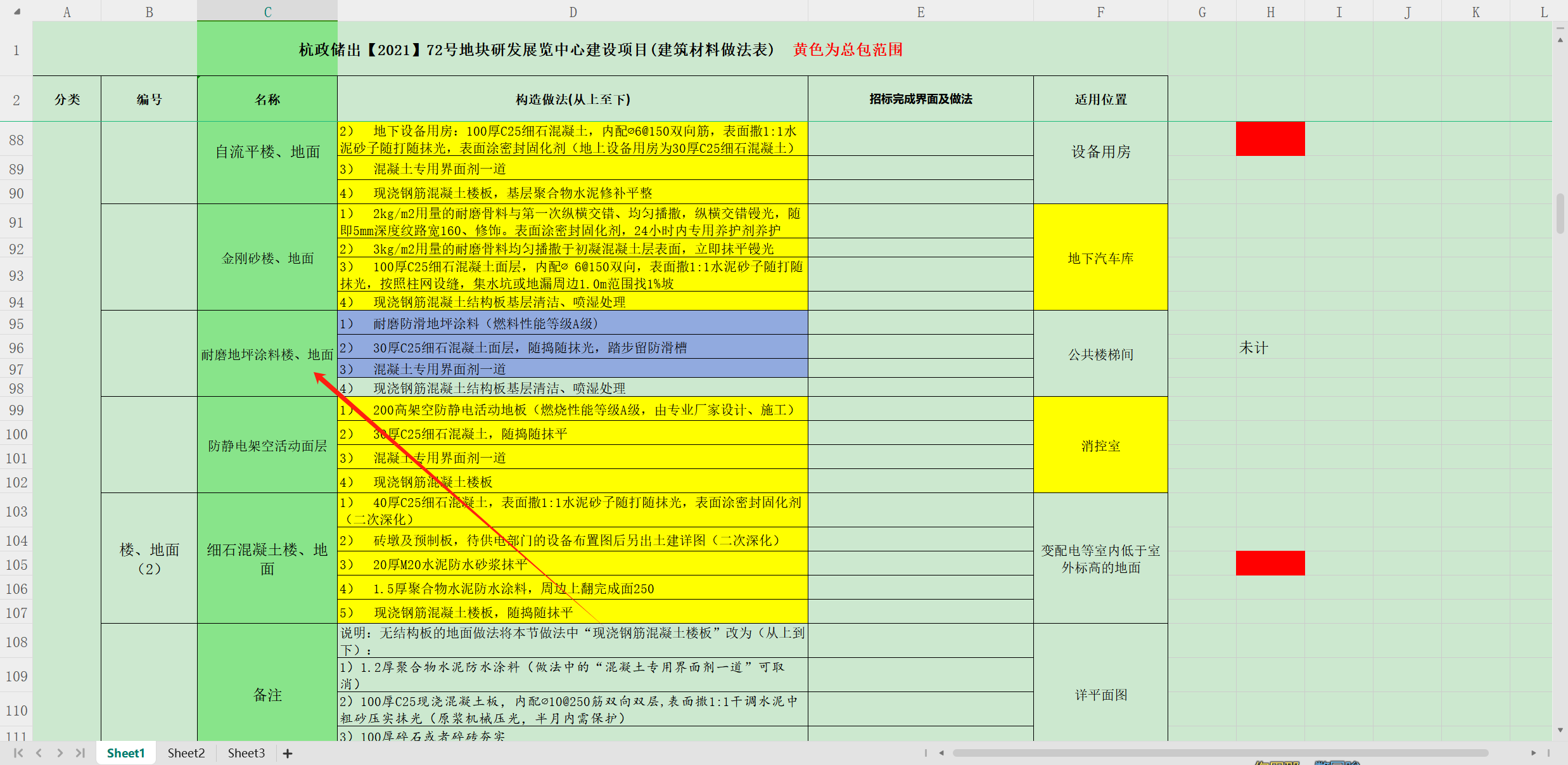Add a new sheet with plus icon
The height and width of the screenshot is (765, 1568).
point(288,754)
